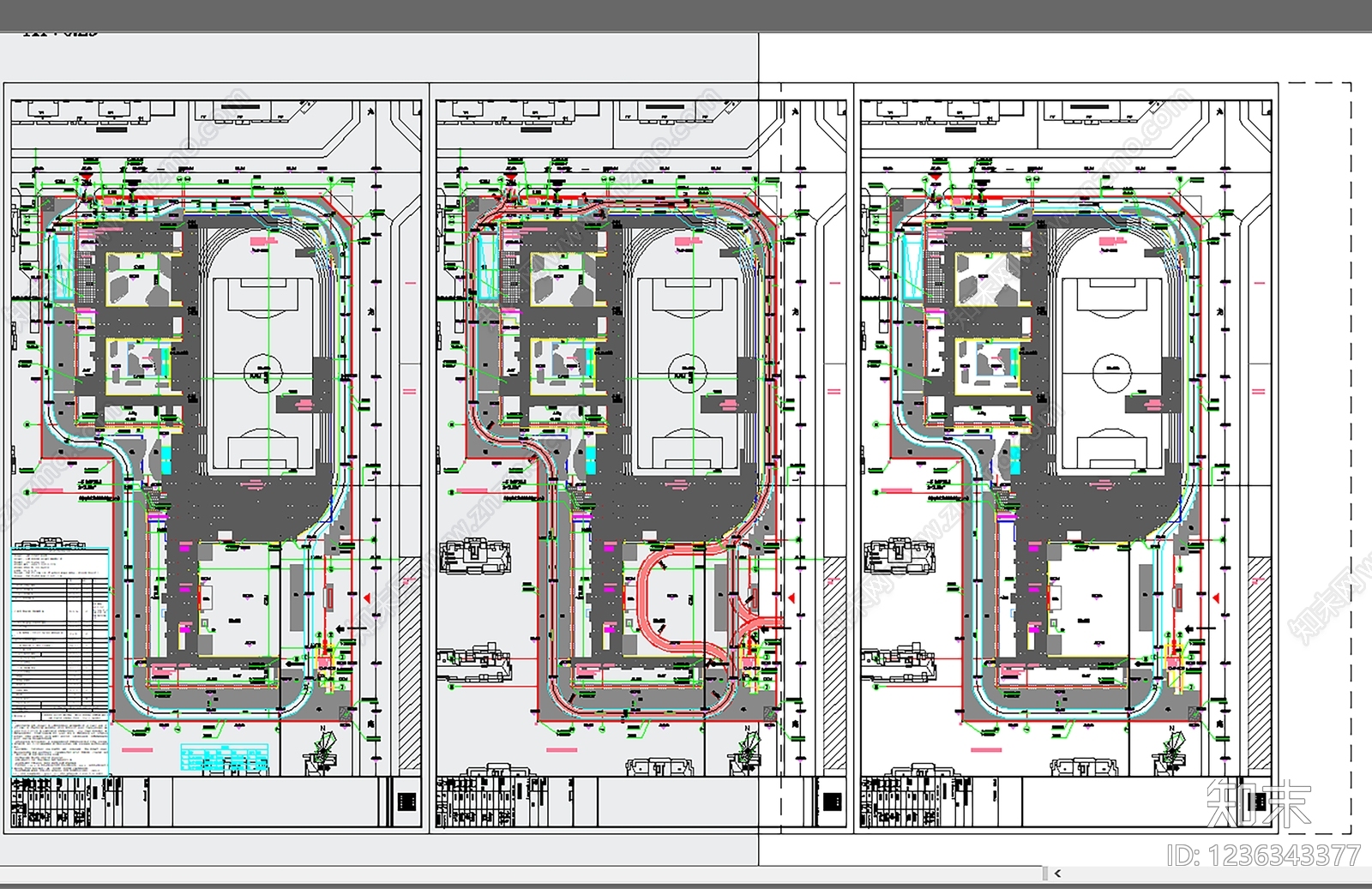This screenshot has width=1372, height=889.
Task: Click the horizontal scrollbar's left arrow button
Action: 1058,874
